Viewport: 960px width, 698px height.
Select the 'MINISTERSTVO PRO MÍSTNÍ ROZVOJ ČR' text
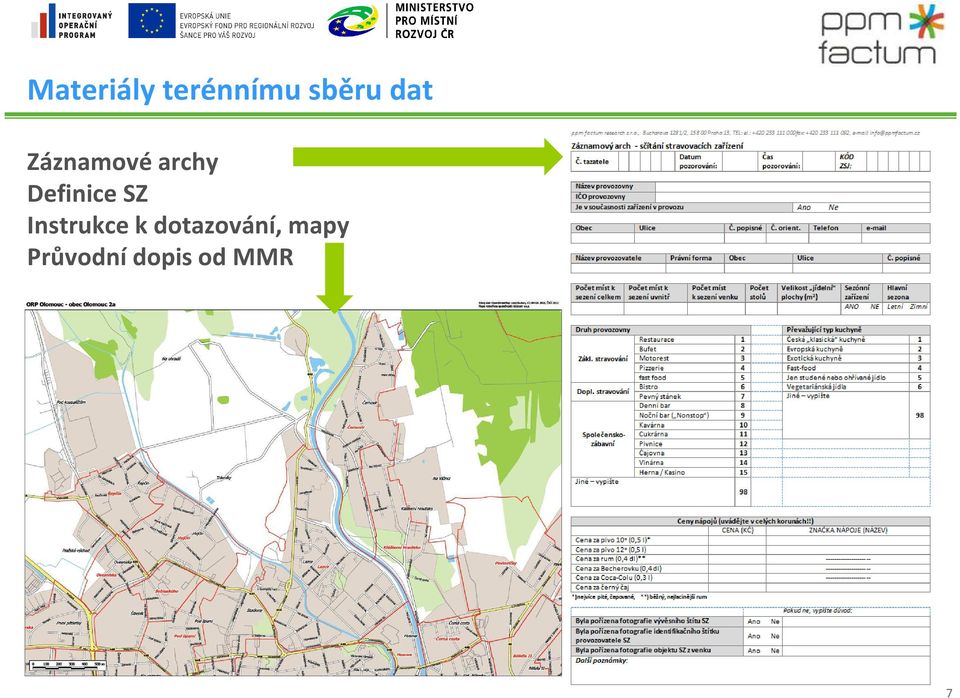tap(434, 21)
